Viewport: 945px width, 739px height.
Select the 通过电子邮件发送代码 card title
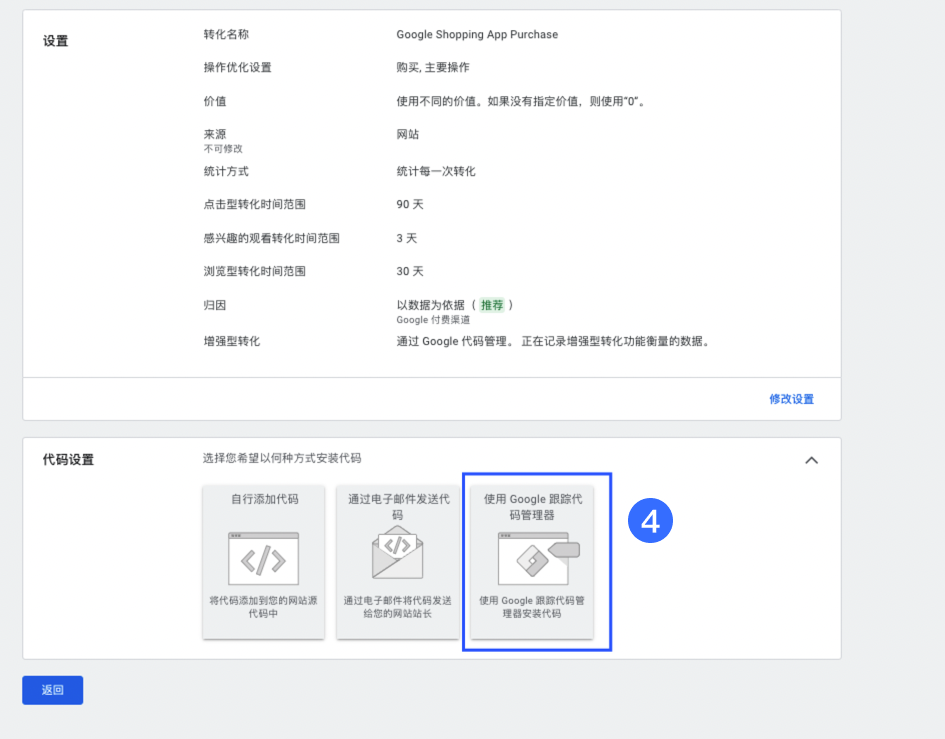[x=398, y=507]
